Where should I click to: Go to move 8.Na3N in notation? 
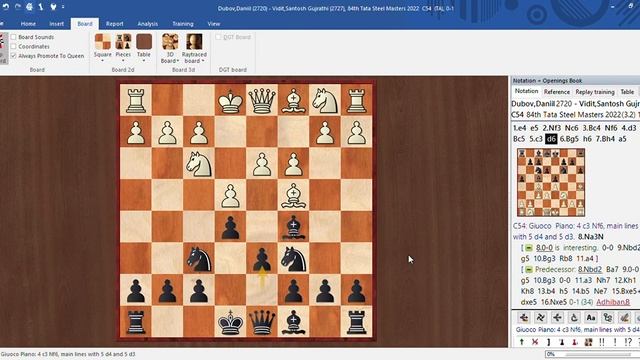click(x=591, y=237)
